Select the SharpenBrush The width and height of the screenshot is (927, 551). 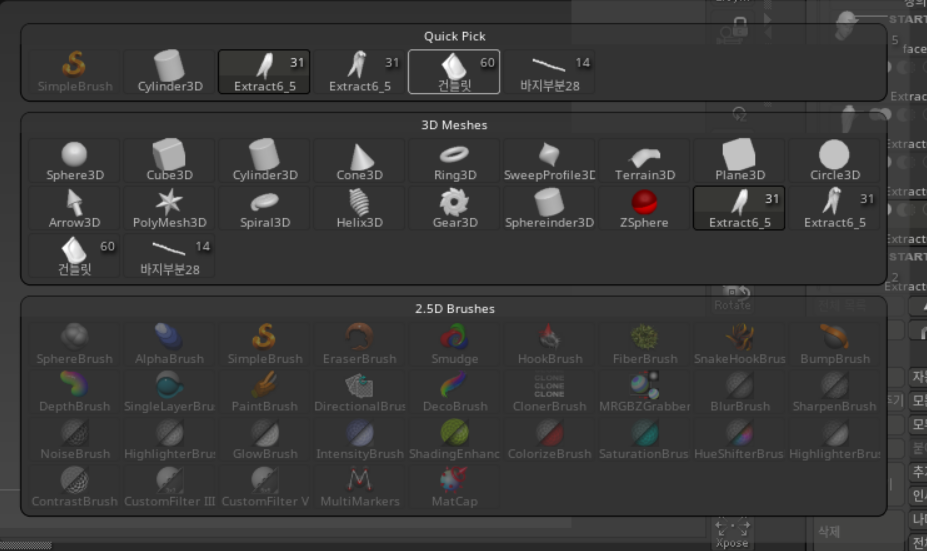click(834, 392)
